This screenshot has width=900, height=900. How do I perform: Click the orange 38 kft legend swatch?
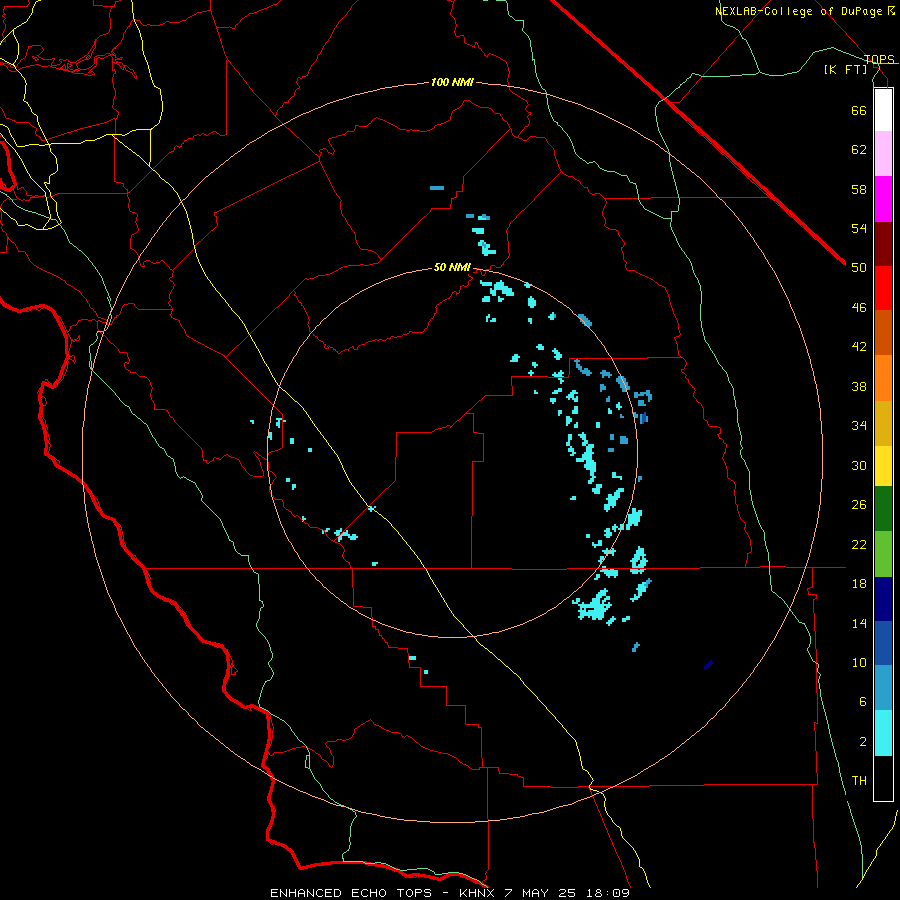coord(883,378)
